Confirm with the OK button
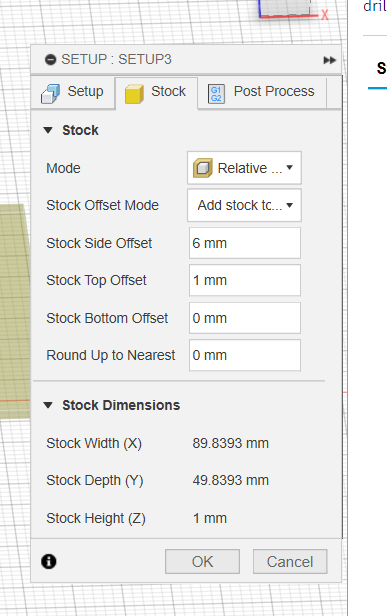Screen dimensions: 387x616 tap(202, 561)
